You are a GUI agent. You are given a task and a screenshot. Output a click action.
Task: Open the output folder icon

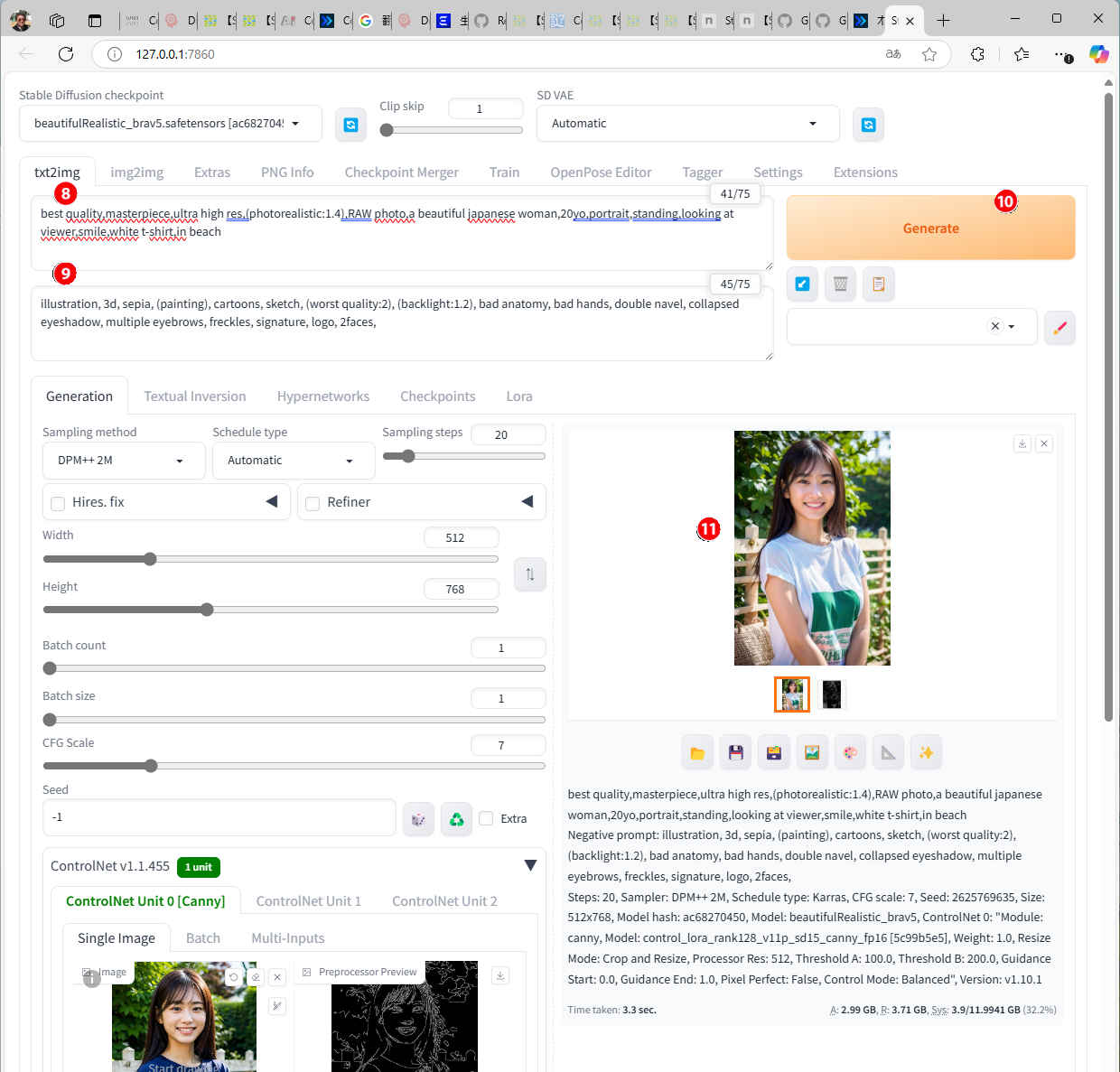(x=697, y=753)
